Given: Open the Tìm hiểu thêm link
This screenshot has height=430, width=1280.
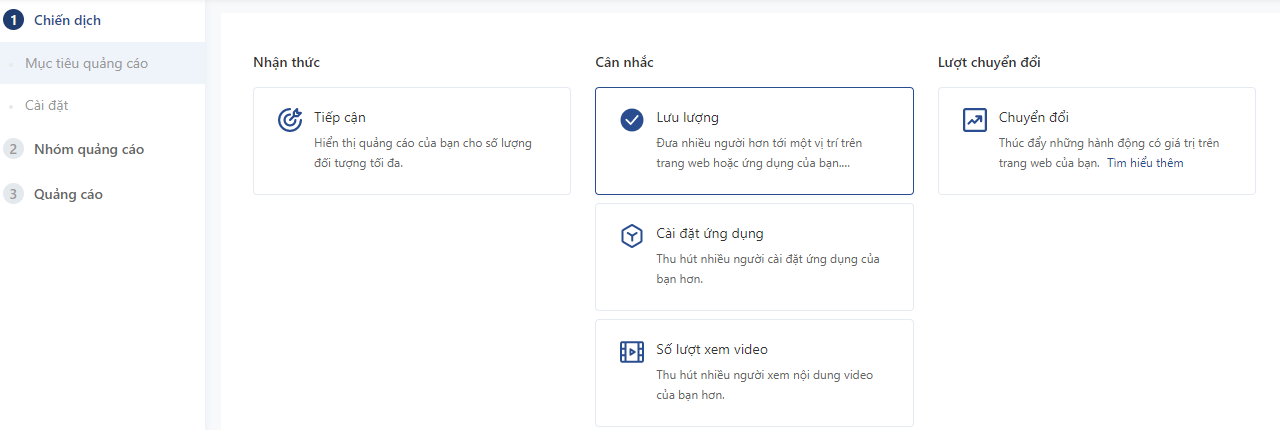Looking at the screenshot, I should tap(1145, 163).
